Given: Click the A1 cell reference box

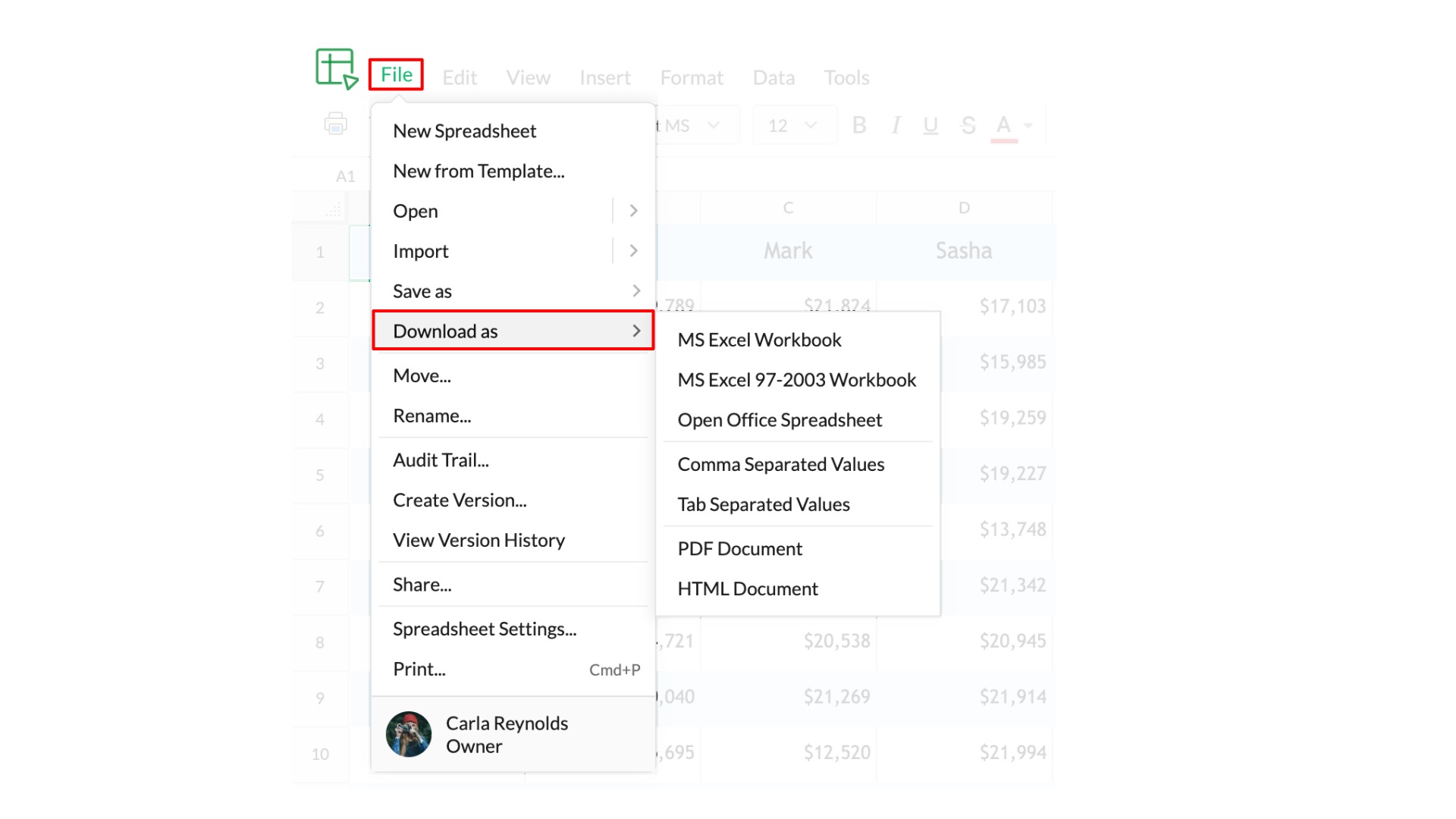Looking at the screenshot, I should click(x=345, y=176).
